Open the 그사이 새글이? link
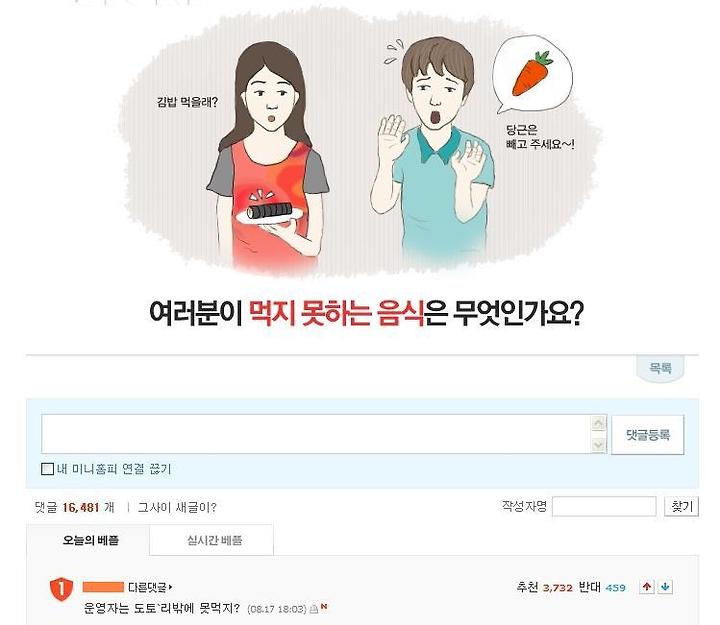 pos(177,507)
